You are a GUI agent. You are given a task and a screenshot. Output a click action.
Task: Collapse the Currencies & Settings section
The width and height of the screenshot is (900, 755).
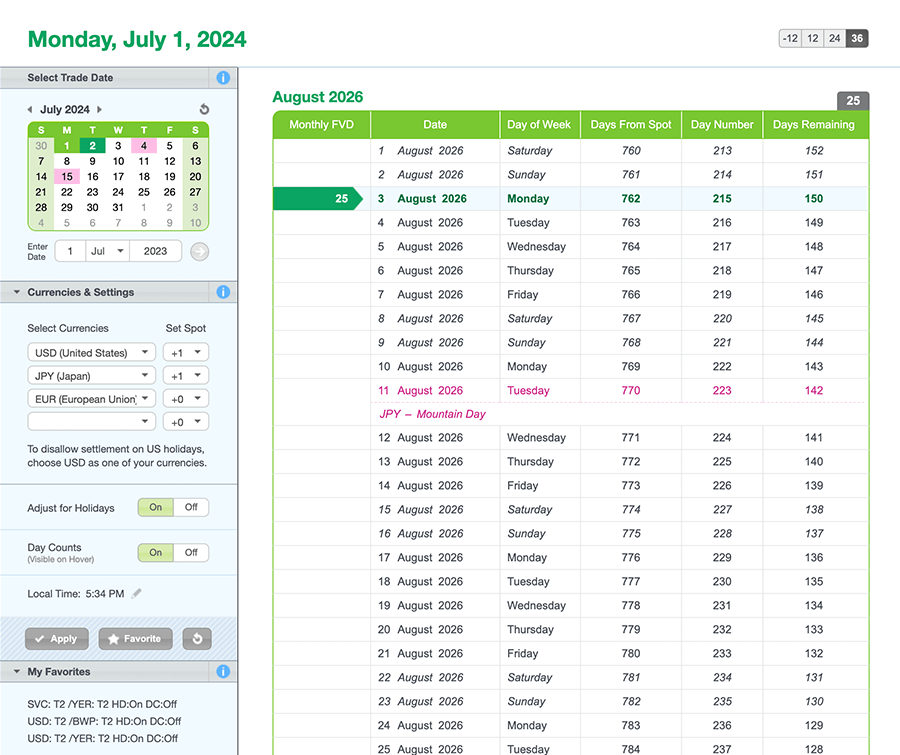click(17, 292)
